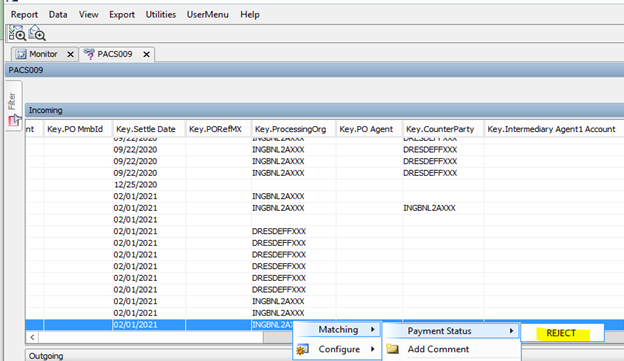This screenshot has width=624, height=361.
Task: Click the Configure gear icon
Action: pos(302,349)
